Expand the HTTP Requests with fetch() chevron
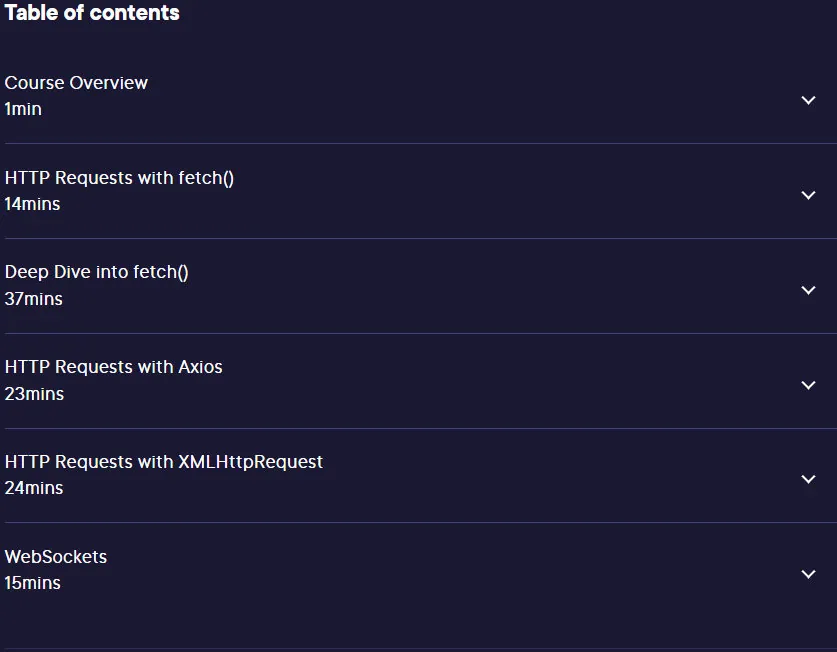837x652 pixels. [808, 195]
